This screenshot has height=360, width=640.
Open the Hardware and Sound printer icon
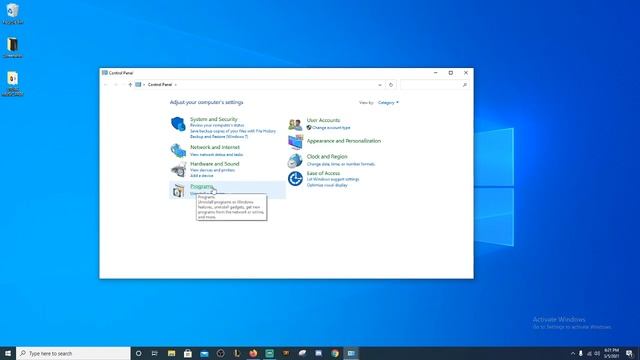tap(178, 169)
